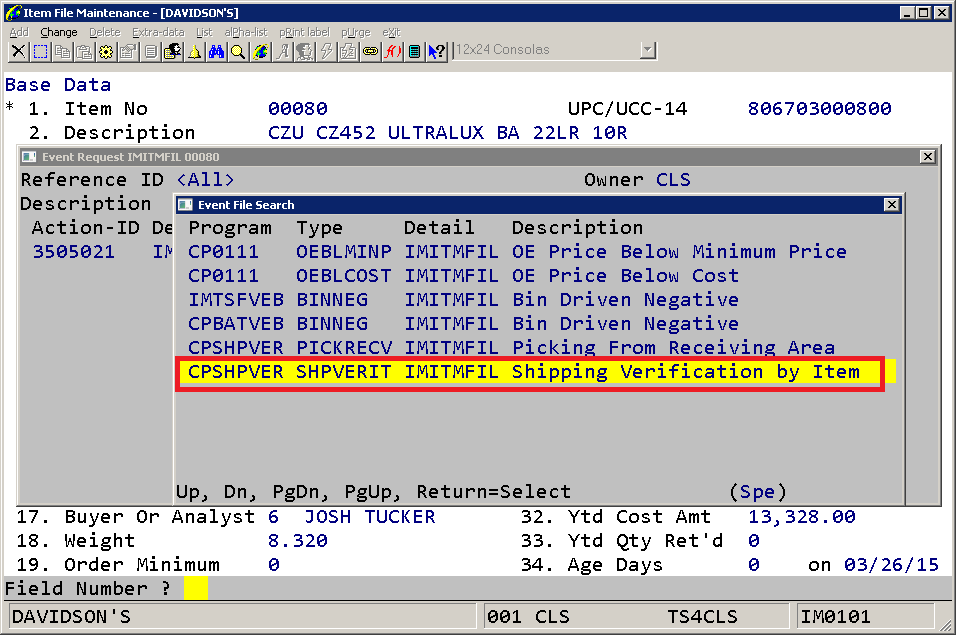Click the Age Days date 03/26/15

pyautogui.click(x=891, y=564)
